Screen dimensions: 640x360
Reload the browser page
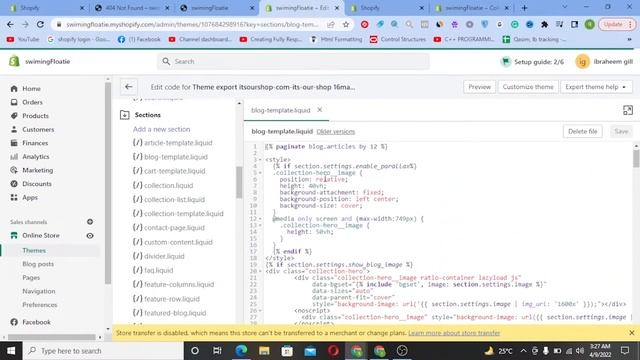[40, 24]
